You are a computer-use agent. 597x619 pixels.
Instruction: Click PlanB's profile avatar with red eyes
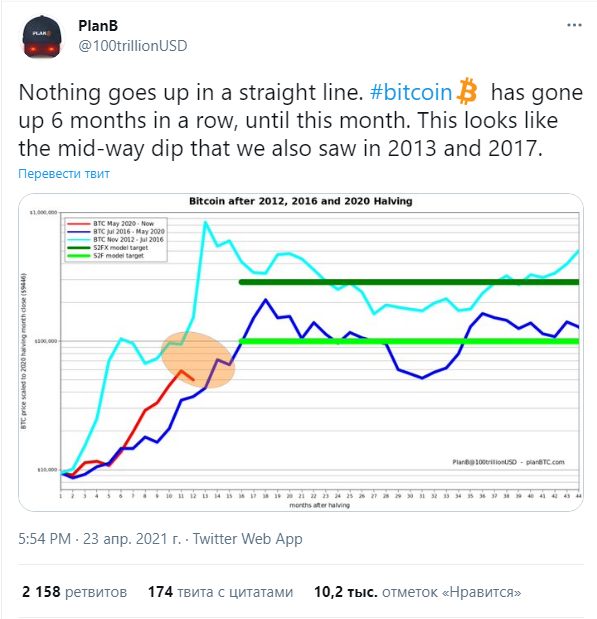(42, 37)
